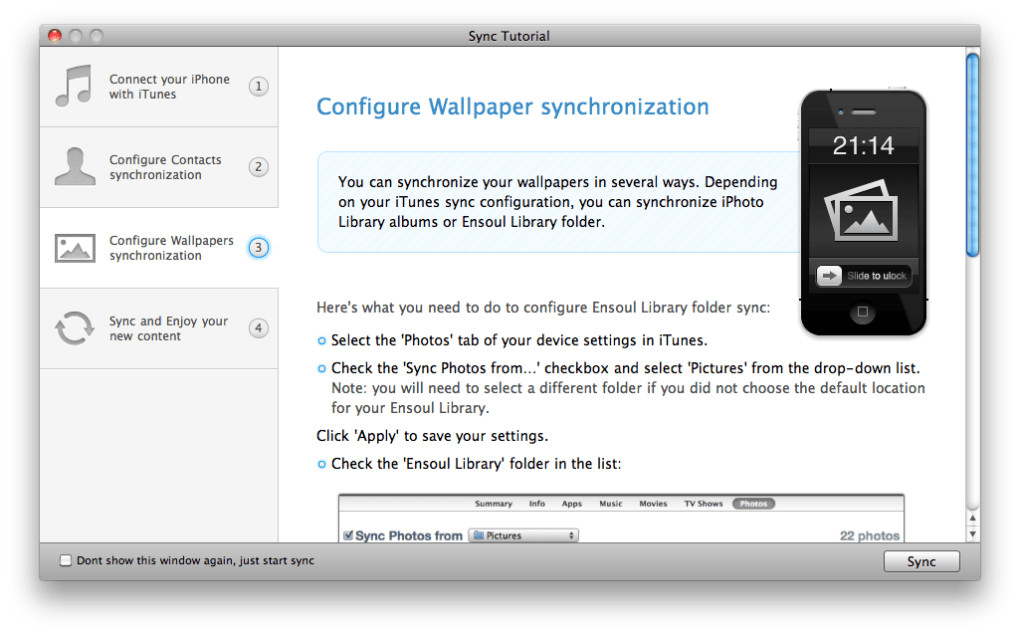Image resolution: width=1020 pixels, height=635 pixels.
Task: Click the Movies tab in the iTunes image
Action: coord(653,504)
